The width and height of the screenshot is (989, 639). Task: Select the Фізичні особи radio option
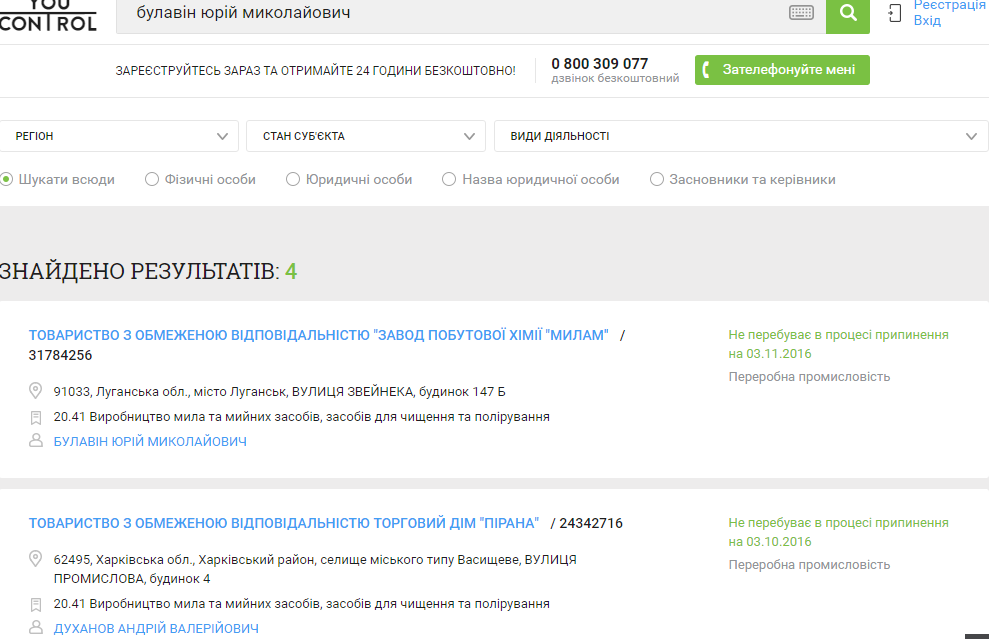(x=152, y=180)
